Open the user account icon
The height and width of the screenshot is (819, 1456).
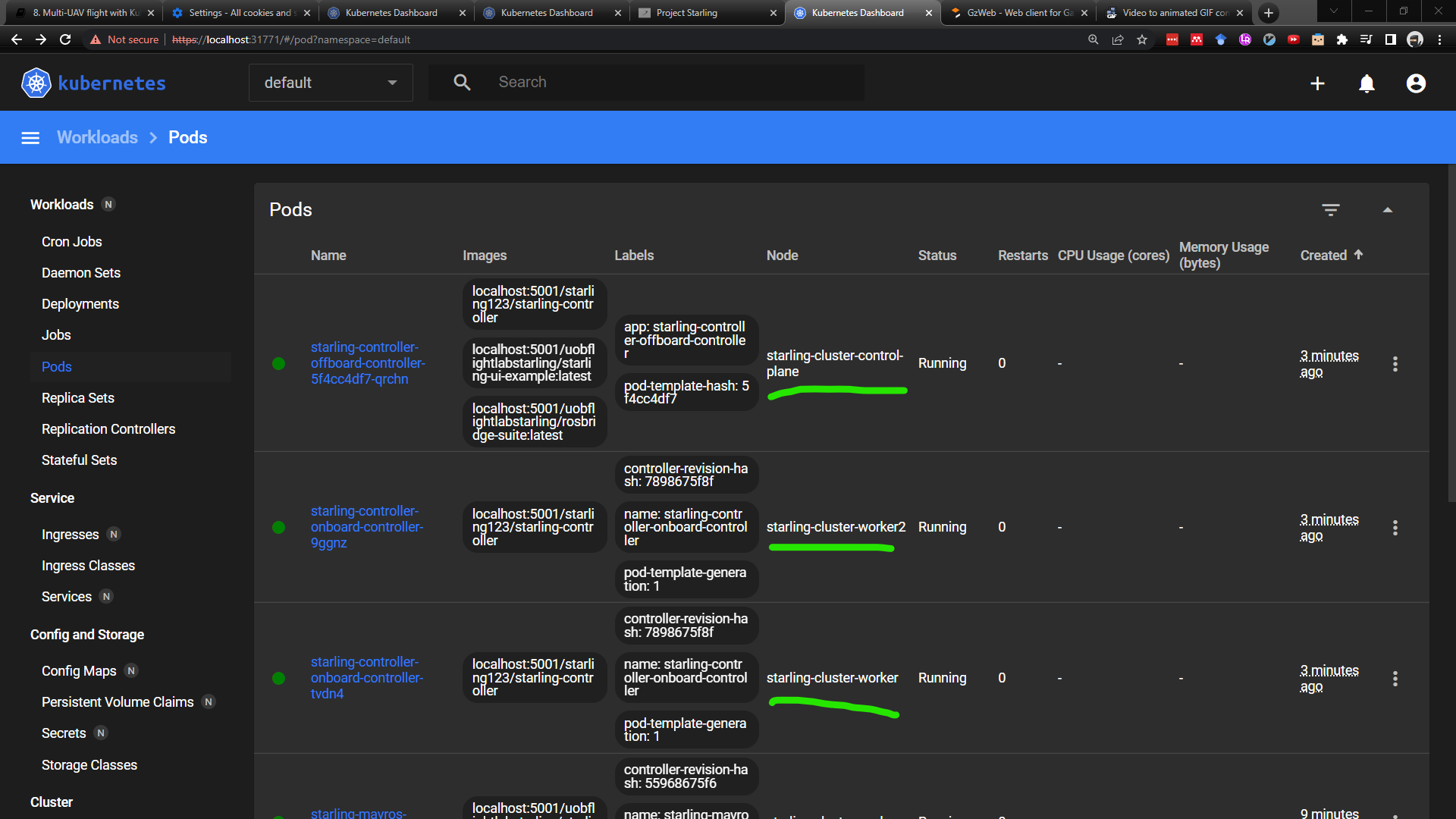(1416, 83)
